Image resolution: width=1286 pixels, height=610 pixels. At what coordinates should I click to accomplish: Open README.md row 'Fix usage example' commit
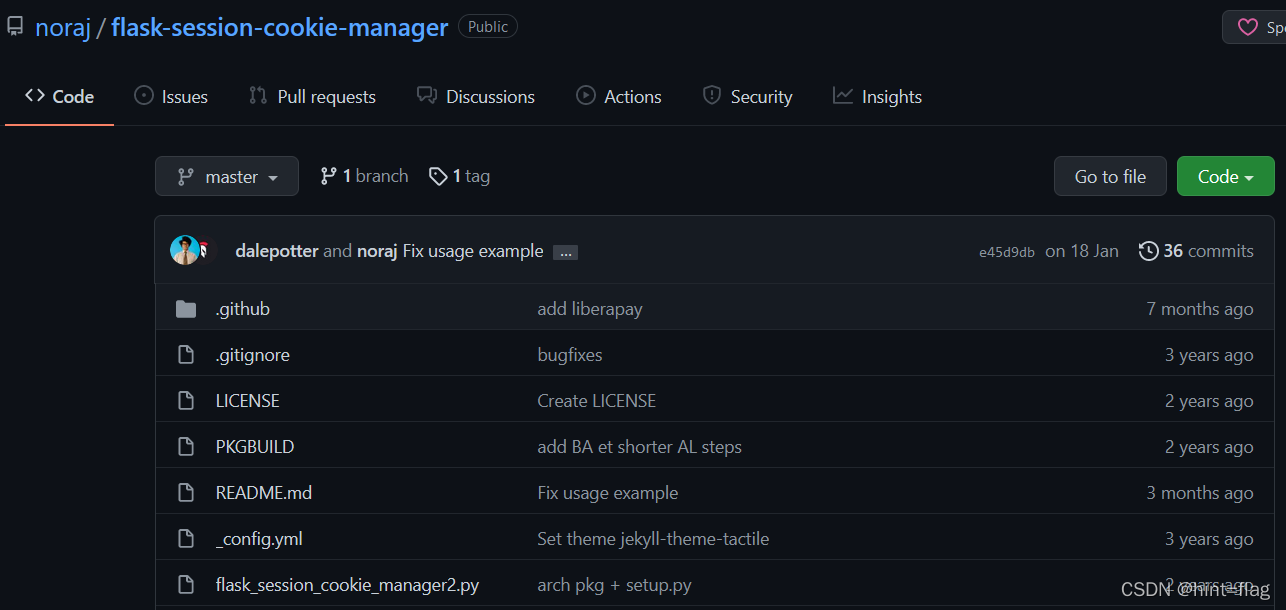coord(608,493)
